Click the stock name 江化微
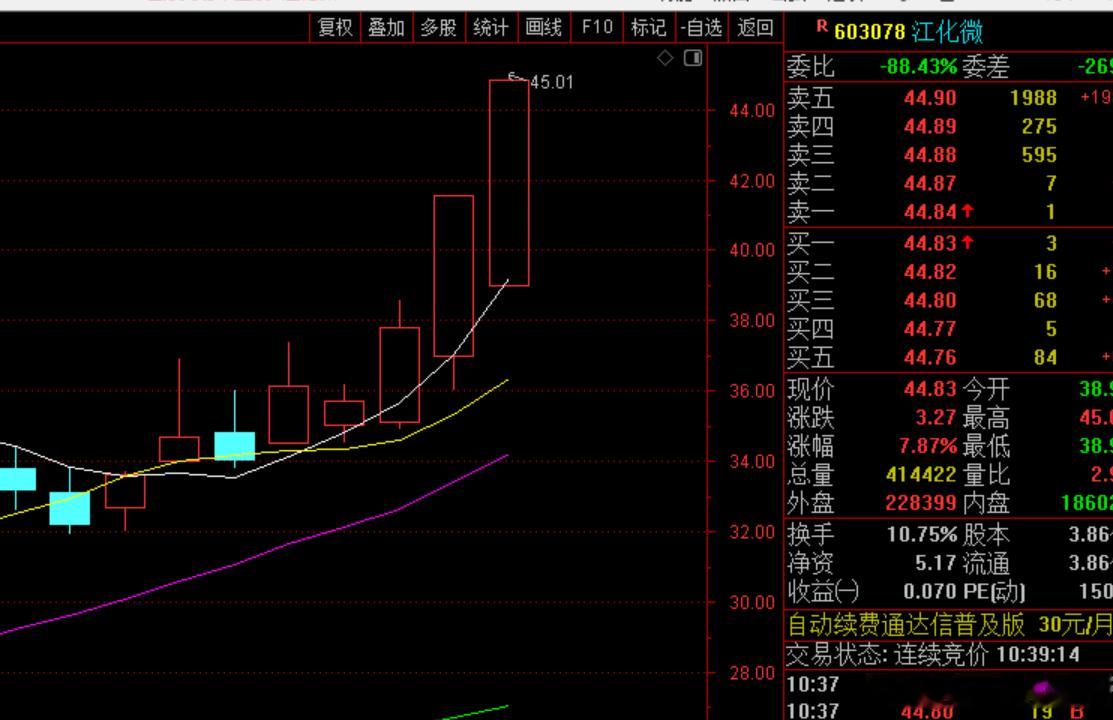Viewport: 1113px width, 720px height. coord(947,32)
